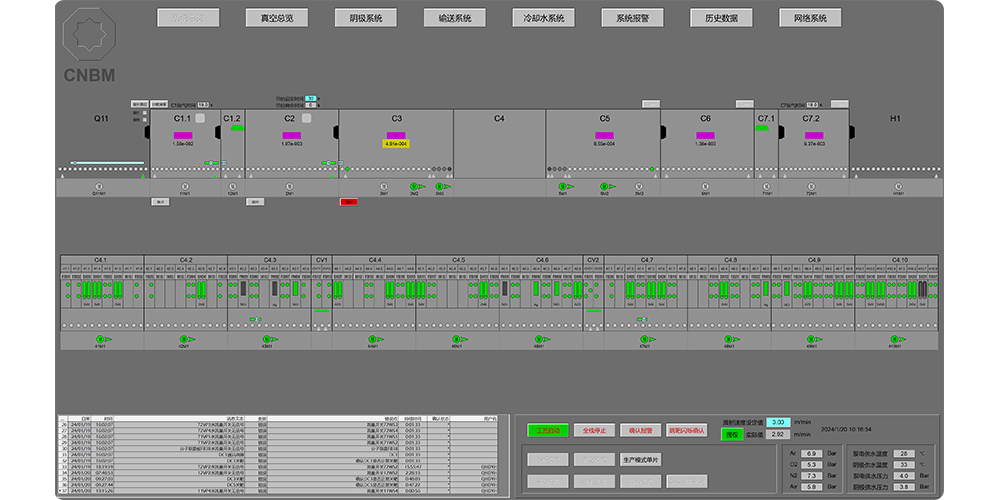Toggle the grey square beside C2

[x=306, y=118]
